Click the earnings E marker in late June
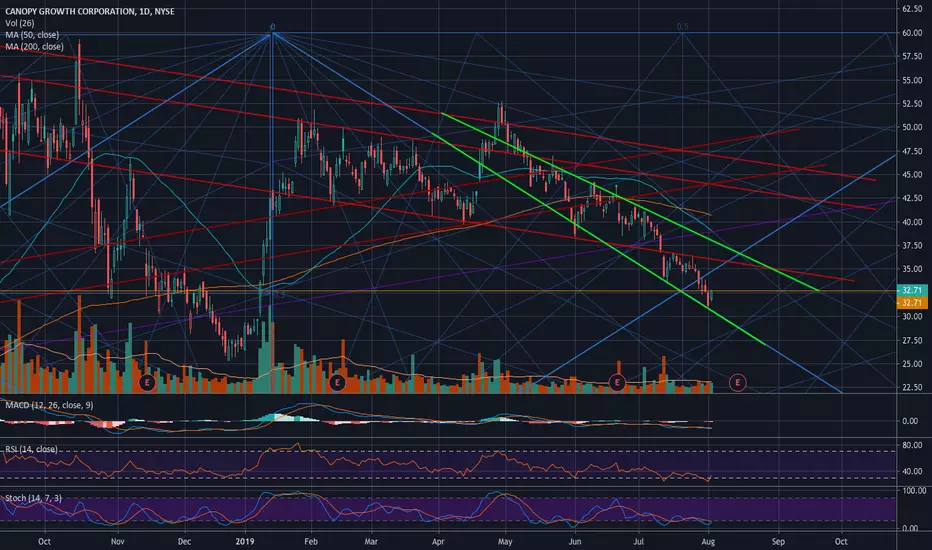 (617, 382)
